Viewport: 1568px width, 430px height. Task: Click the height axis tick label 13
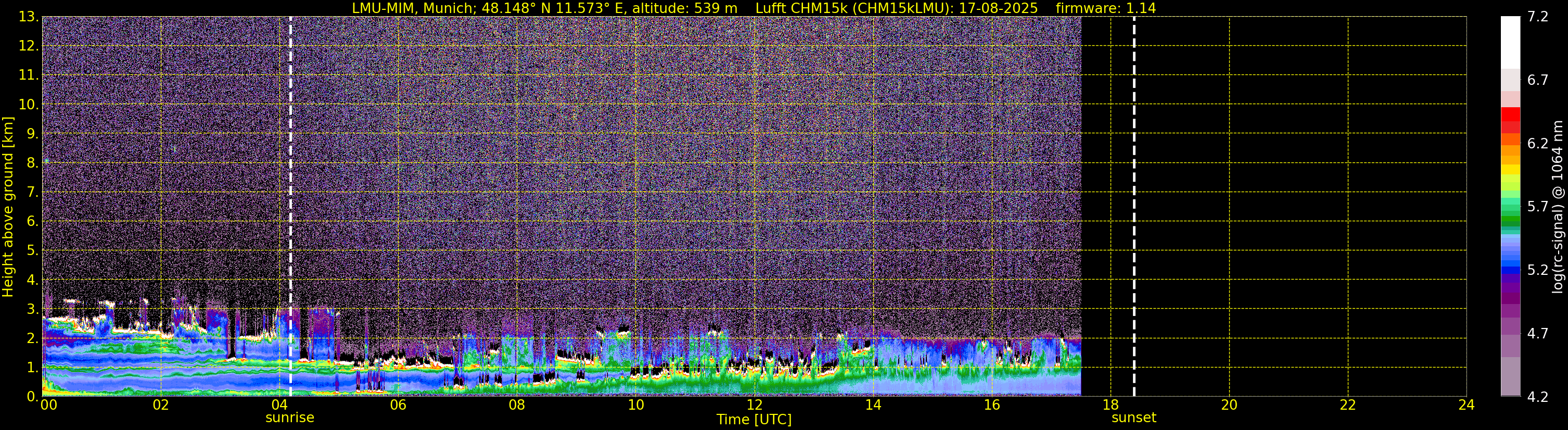[29, 17]
